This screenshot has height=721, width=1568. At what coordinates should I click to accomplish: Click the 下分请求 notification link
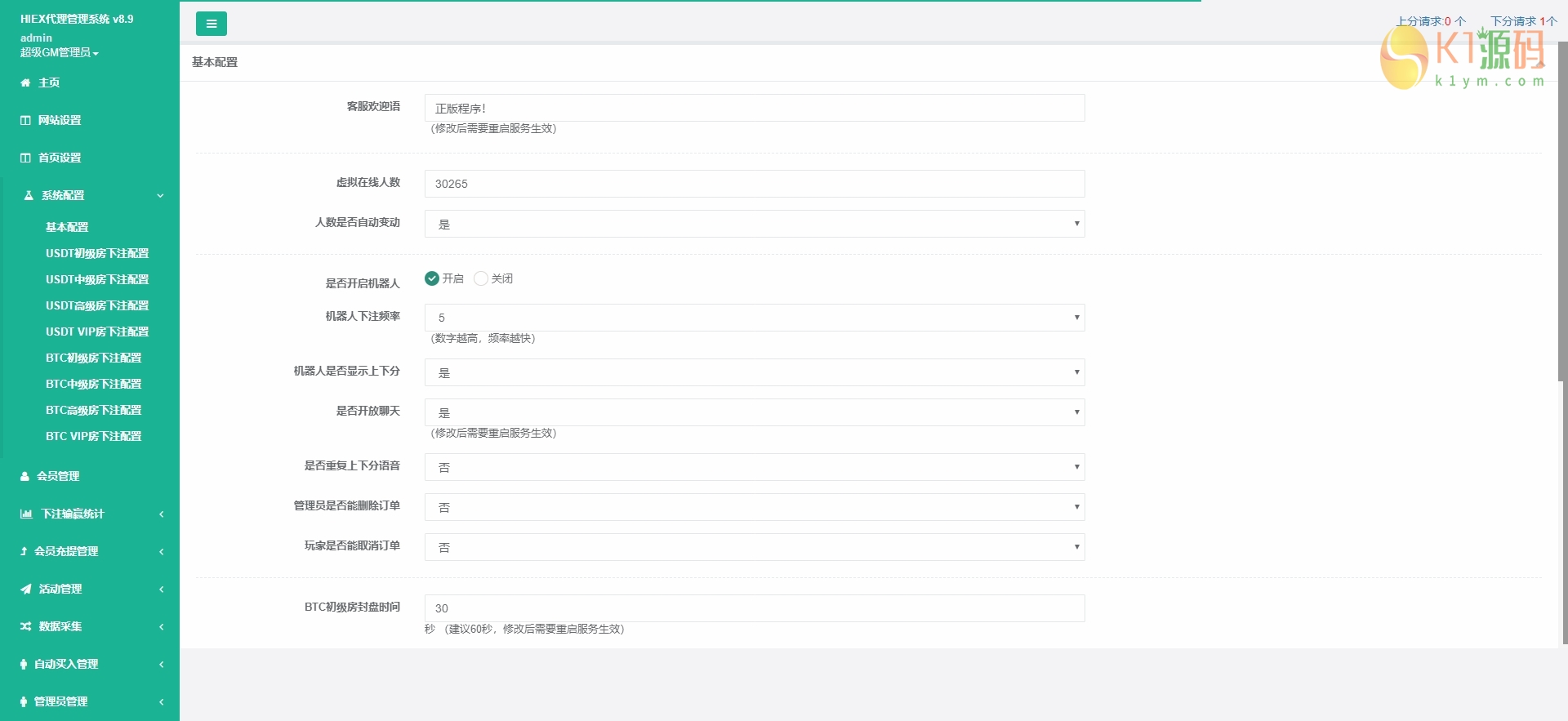(1524, 21)
